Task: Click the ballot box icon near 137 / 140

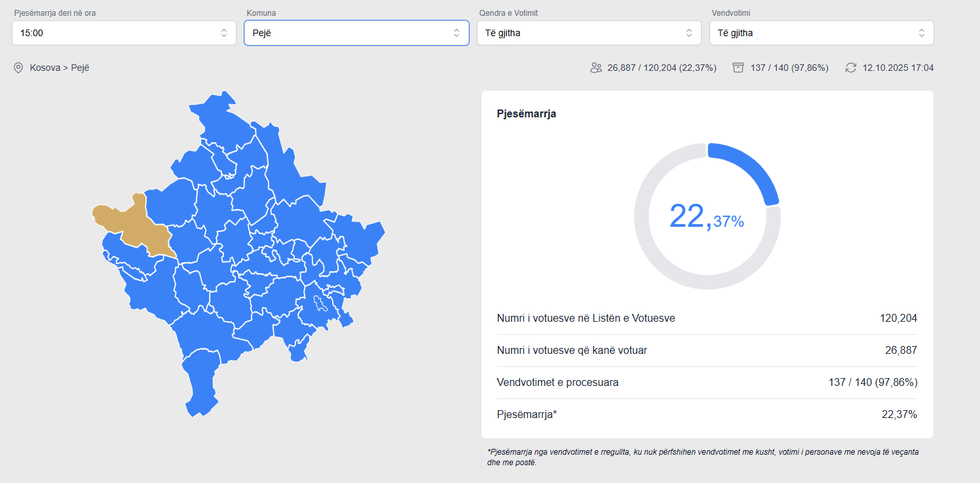Action: pyautogui.click(x=738, y=68)
